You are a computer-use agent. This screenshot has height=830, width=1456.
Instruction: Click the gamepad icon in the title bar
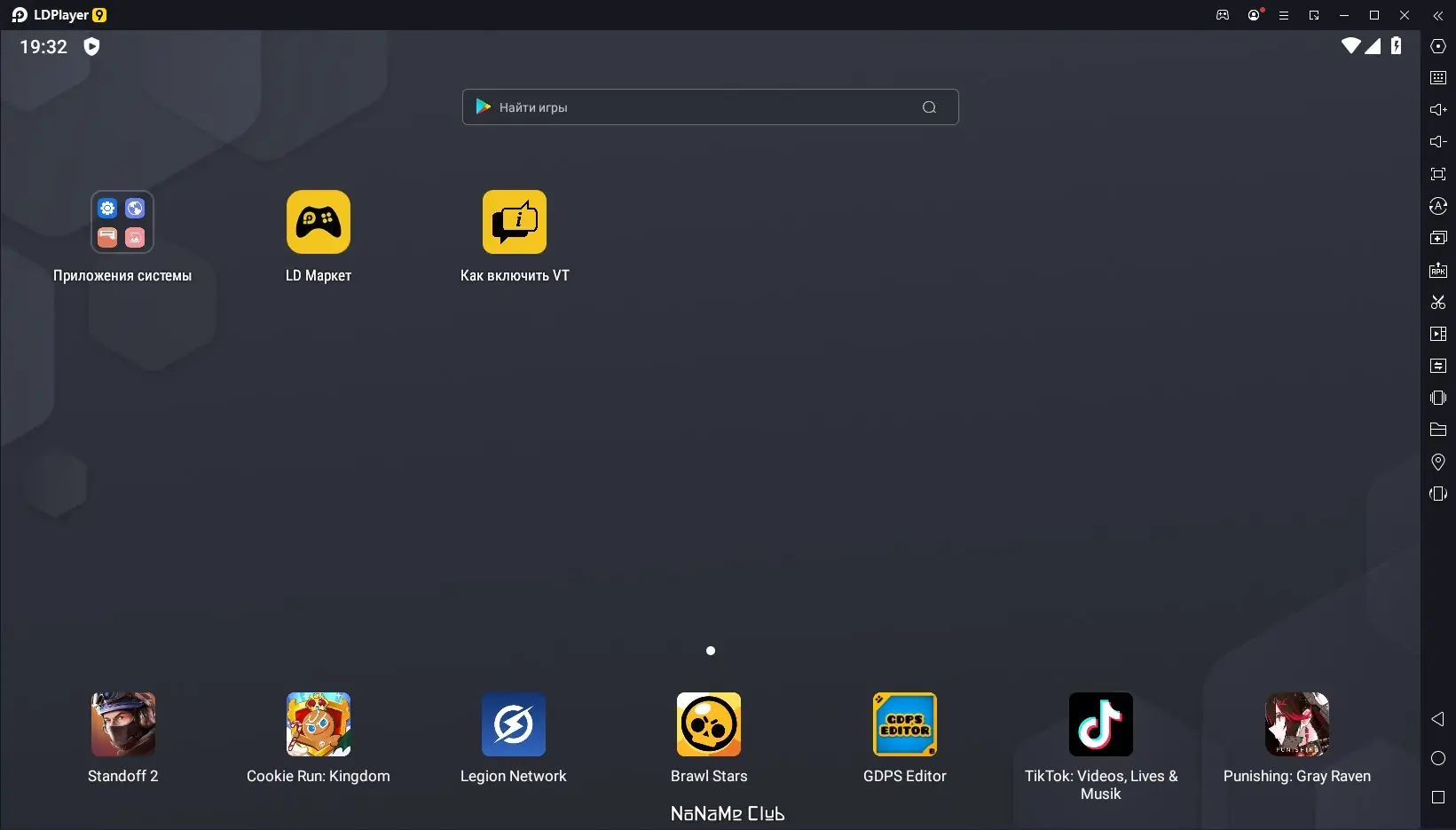[x=1223, y=15]
